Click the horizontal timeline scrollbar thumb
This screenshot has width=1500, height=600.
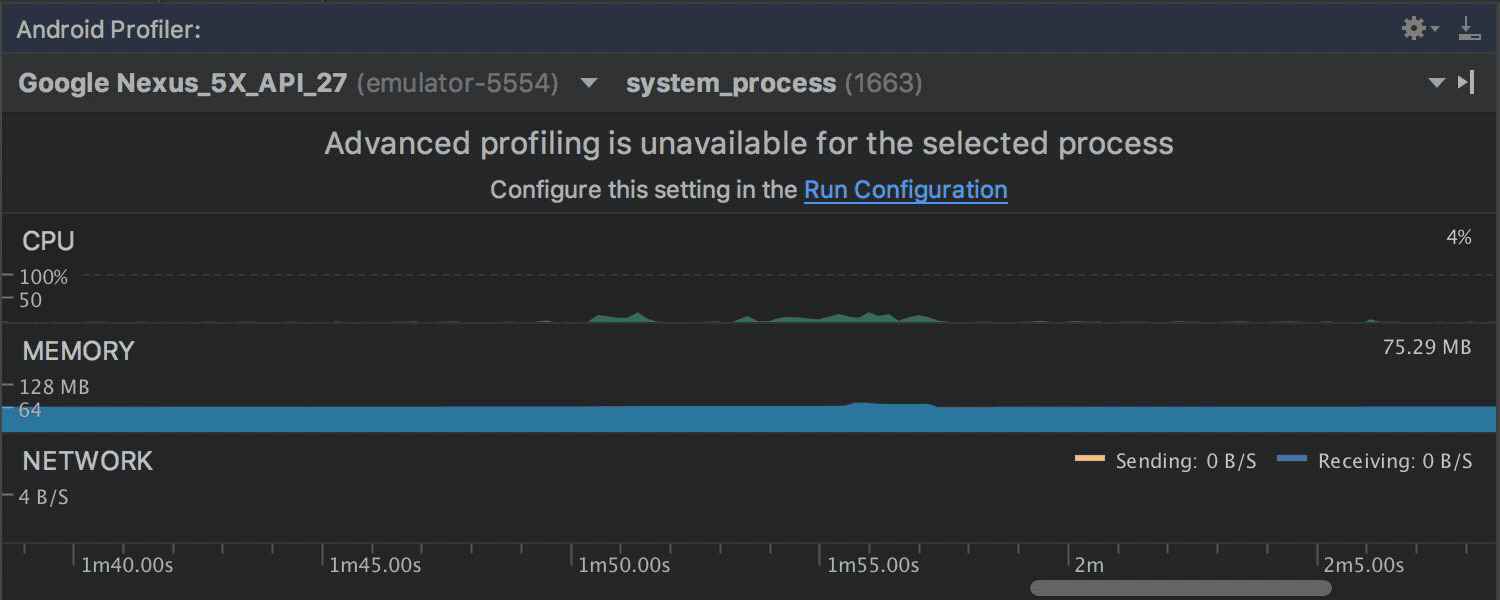pos(1180,588)
